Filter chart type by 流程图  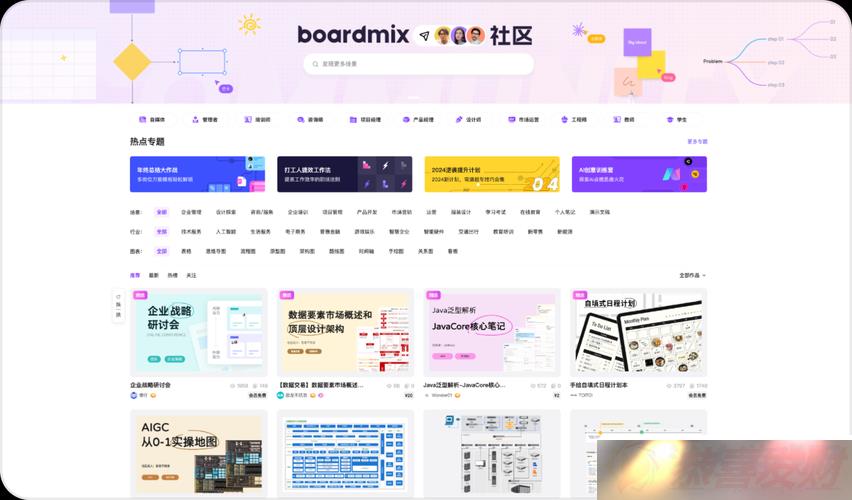click(248, 251)
